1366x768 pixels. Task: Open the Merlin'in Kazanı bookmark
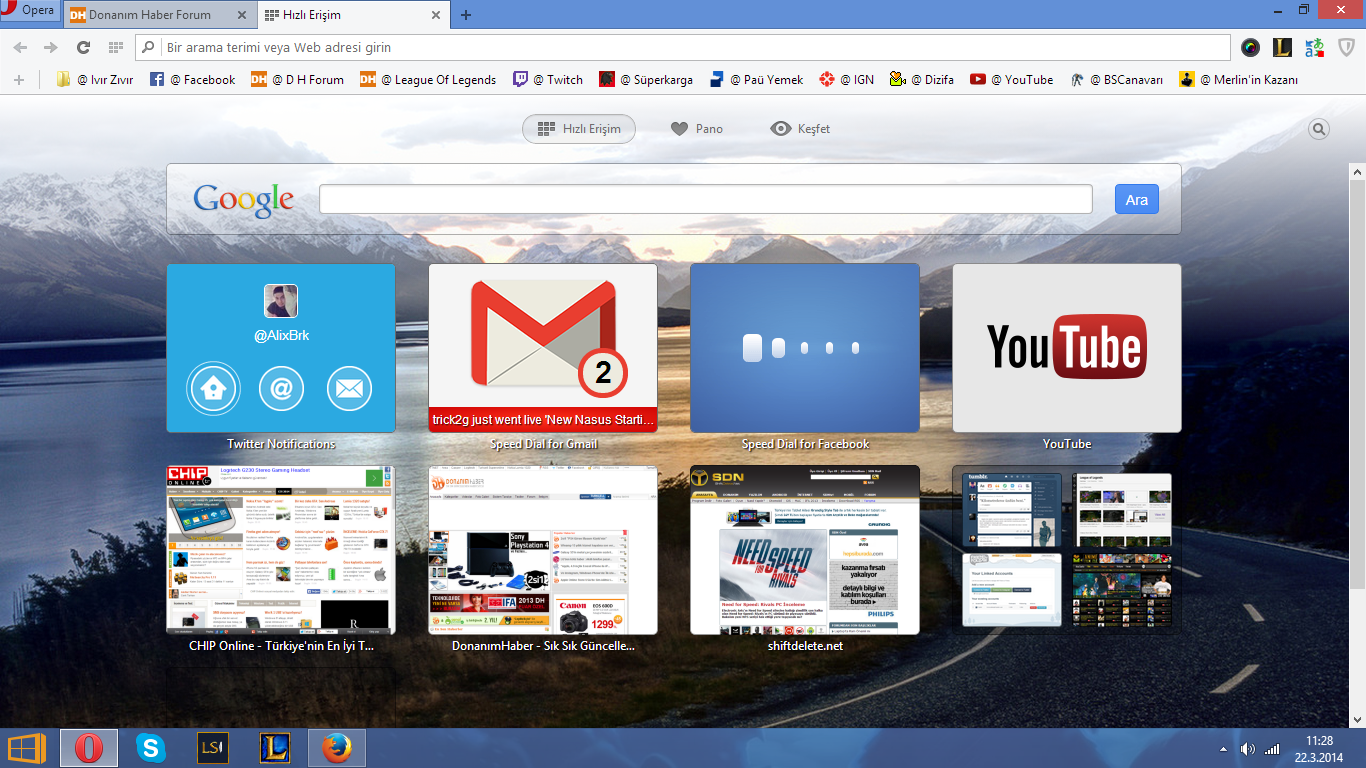(1238, 79)
